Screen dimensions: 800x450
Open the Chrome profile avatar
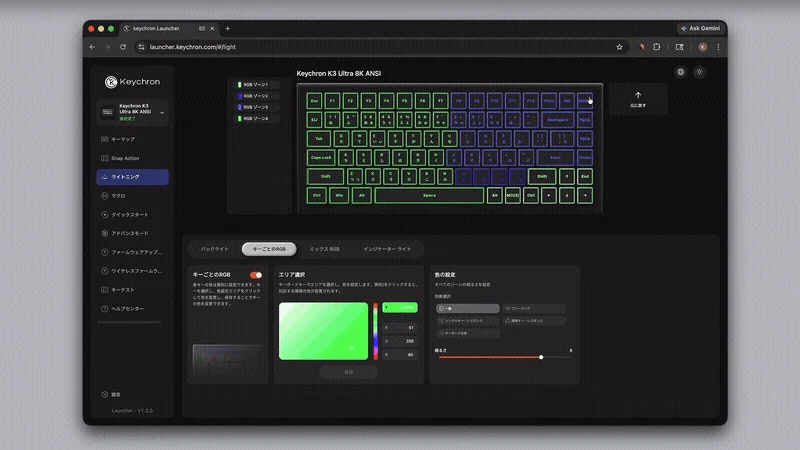(x=703, y=47)
